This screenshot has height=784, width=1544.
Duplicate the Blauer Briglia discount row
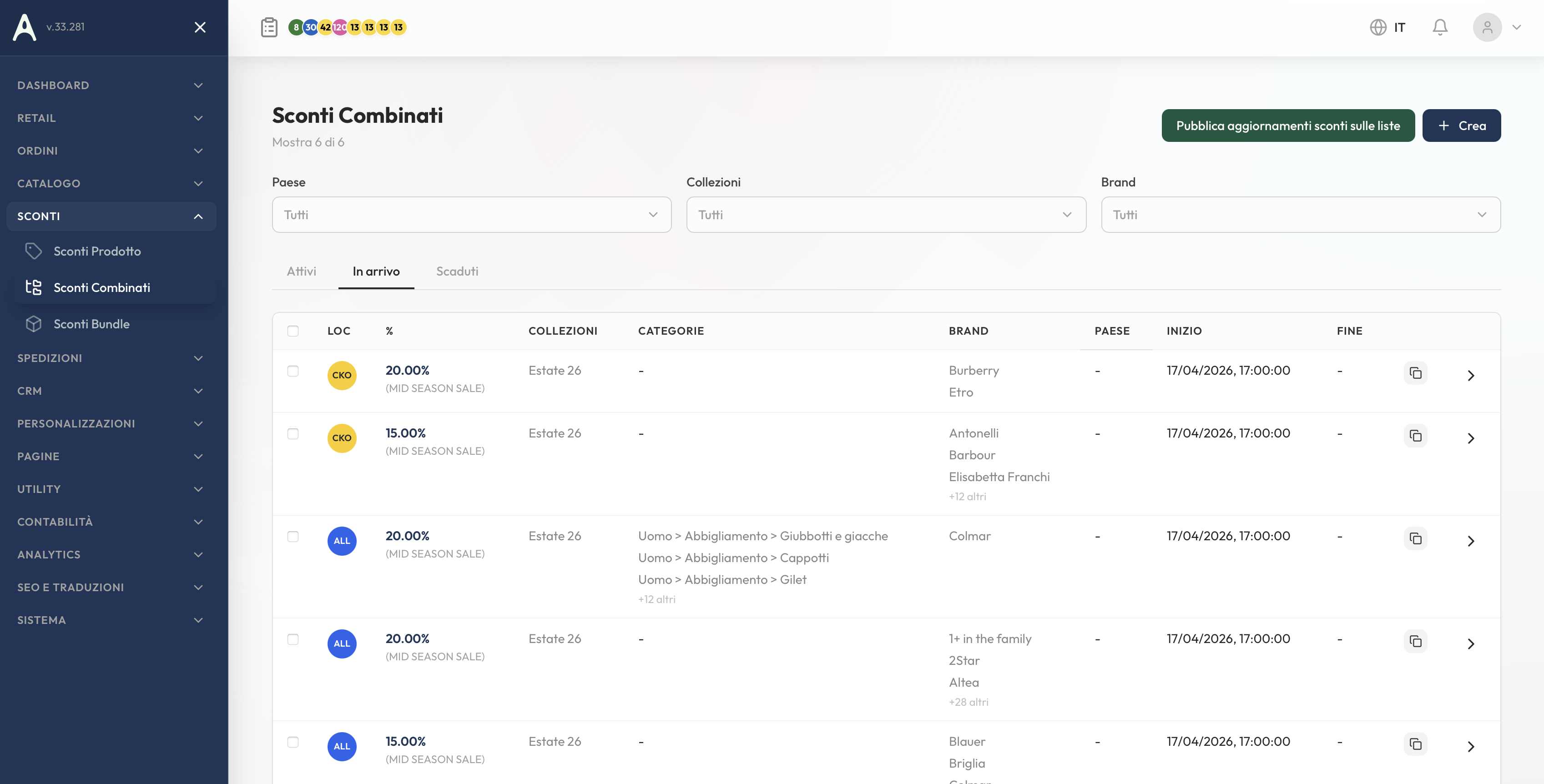(1416, 744)
